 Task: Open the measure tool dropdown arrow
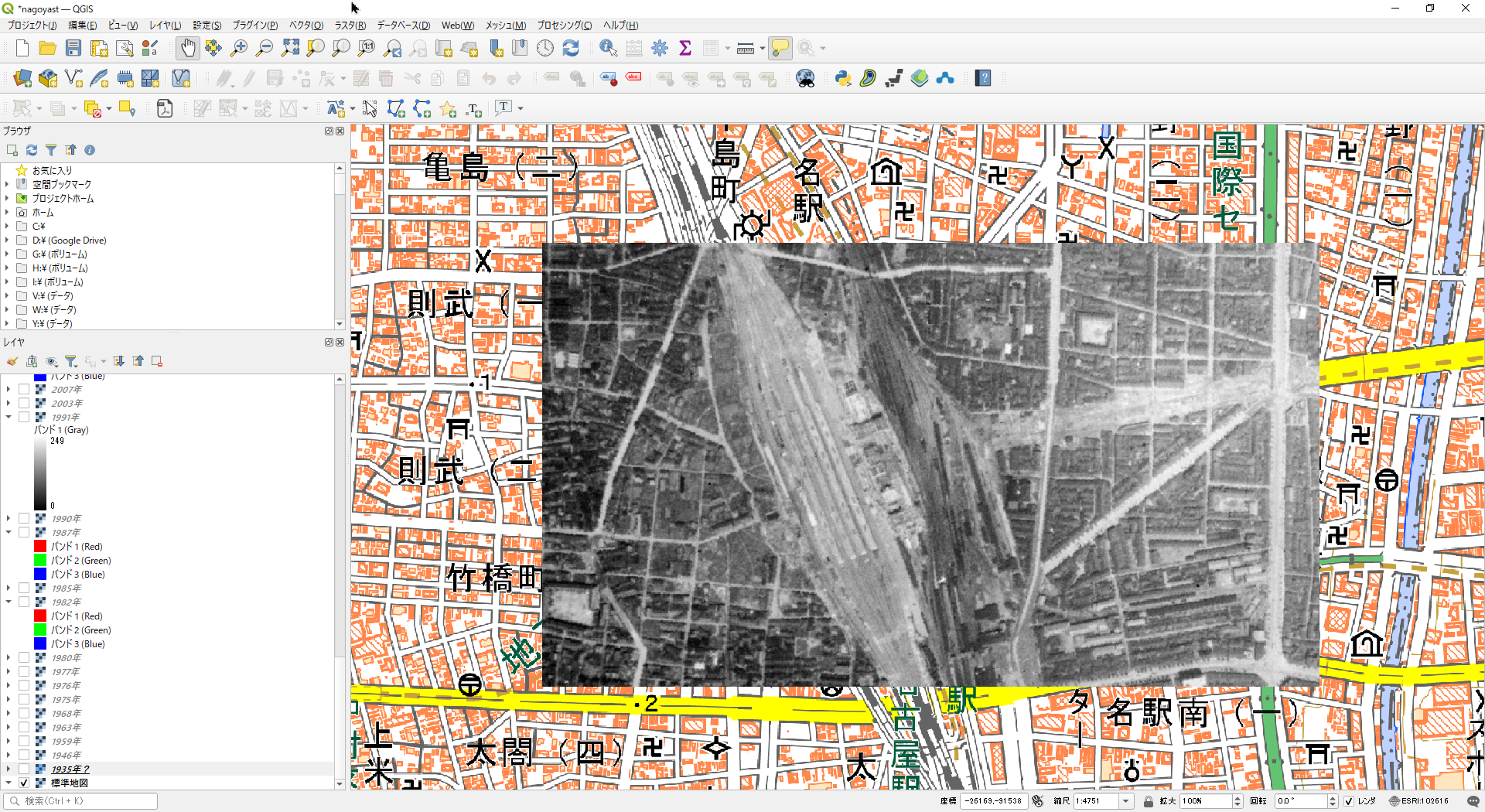click(761, 48)
